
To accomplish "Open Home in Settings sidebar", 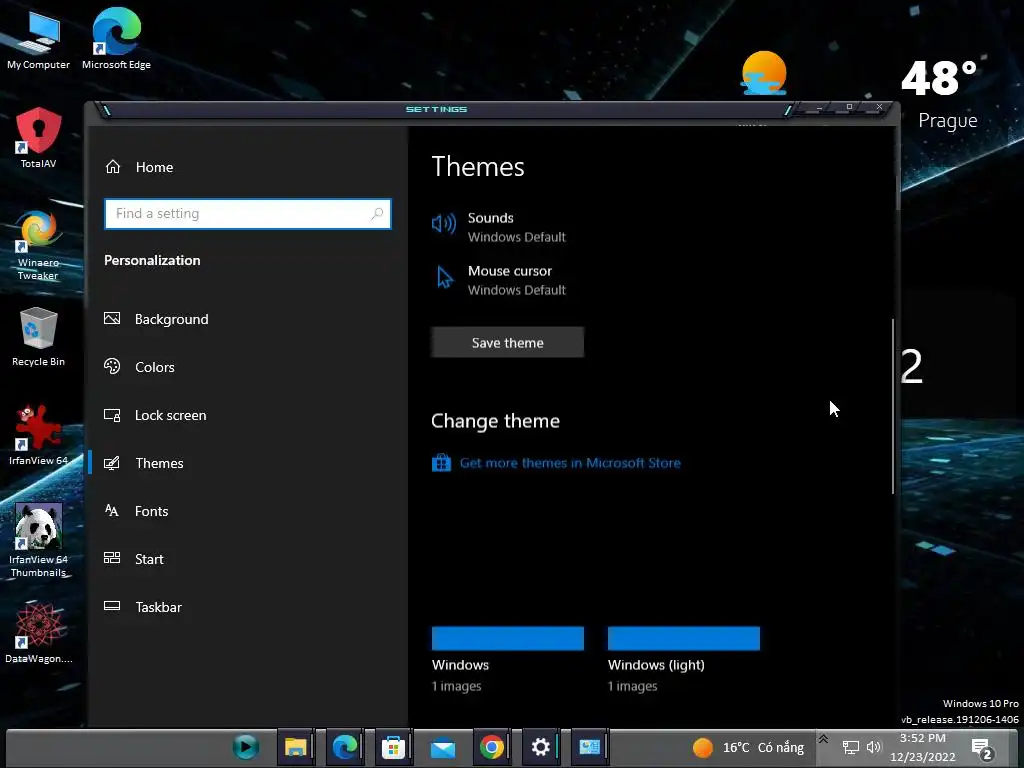I will (x=138, y=167).
